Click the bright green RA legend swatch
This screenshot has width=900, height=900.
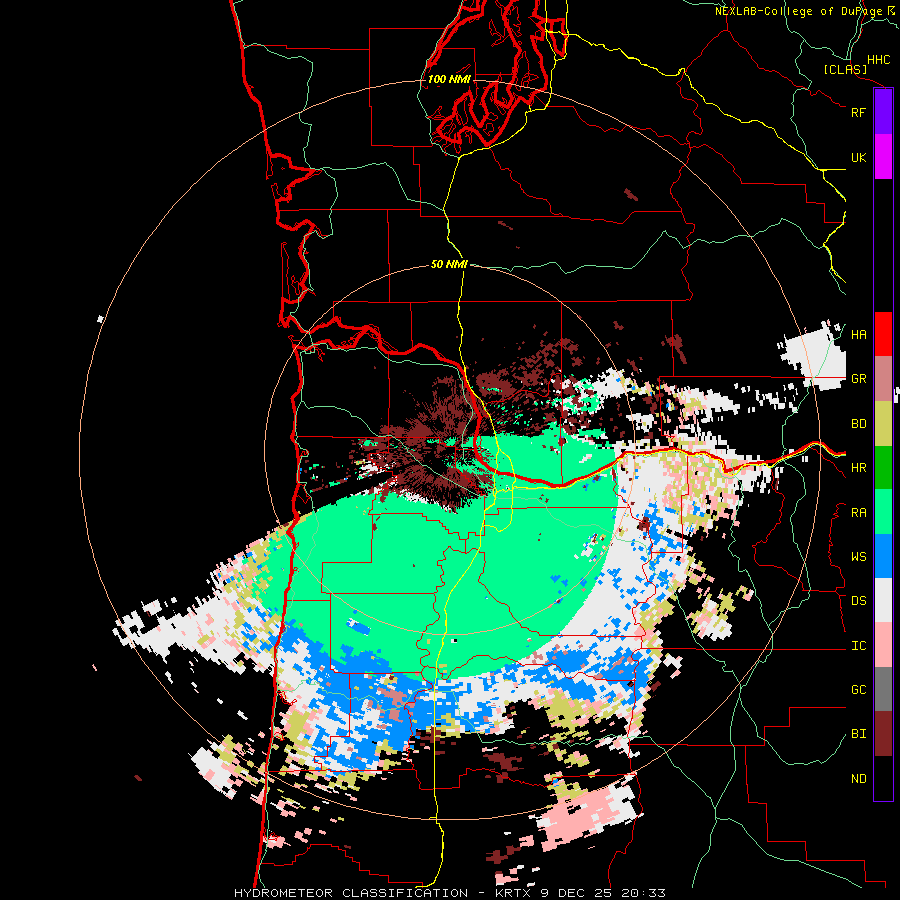click(883, 512)
